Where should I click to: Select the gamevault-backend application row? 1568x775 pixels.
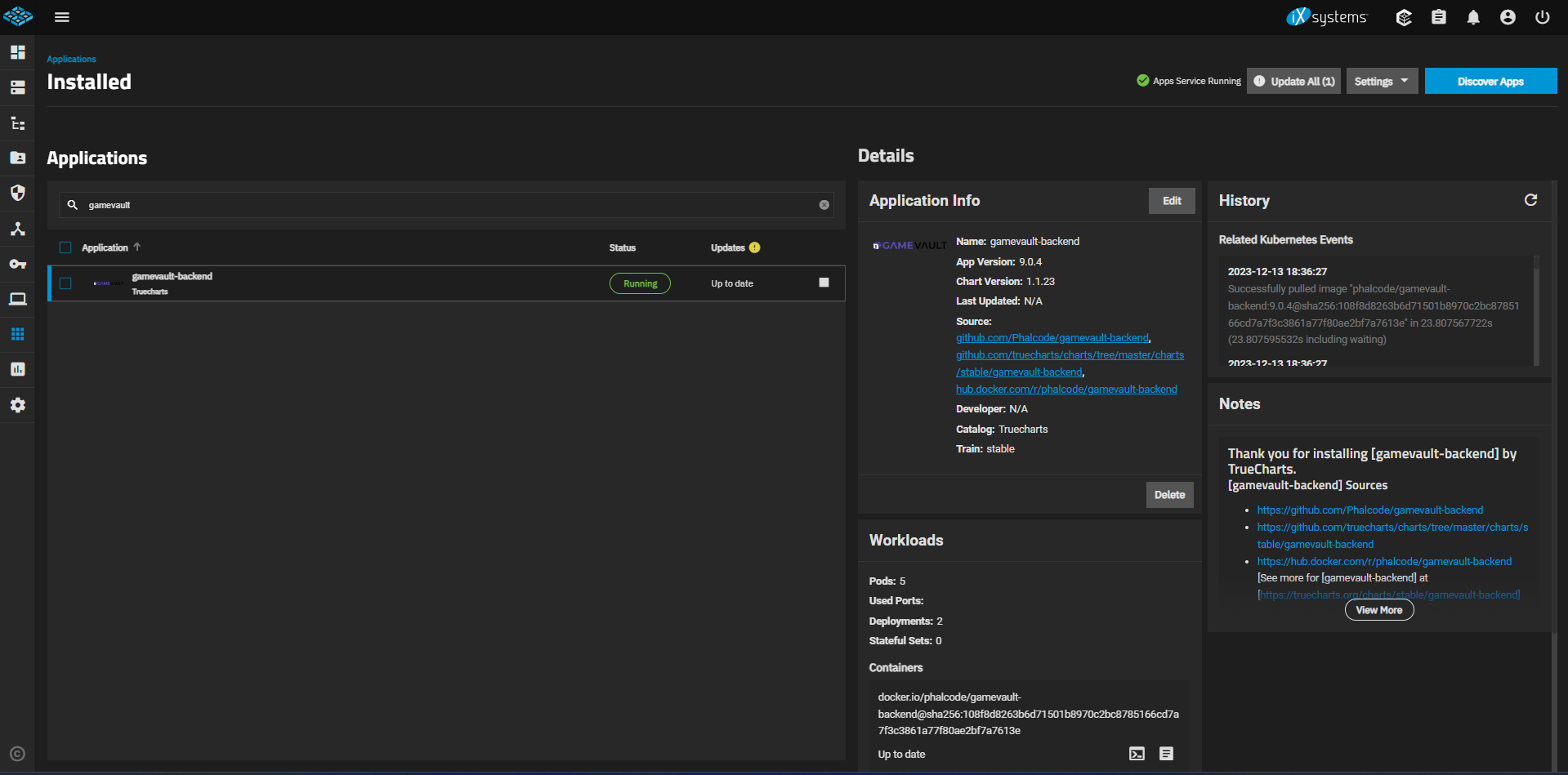click(446, 283)
